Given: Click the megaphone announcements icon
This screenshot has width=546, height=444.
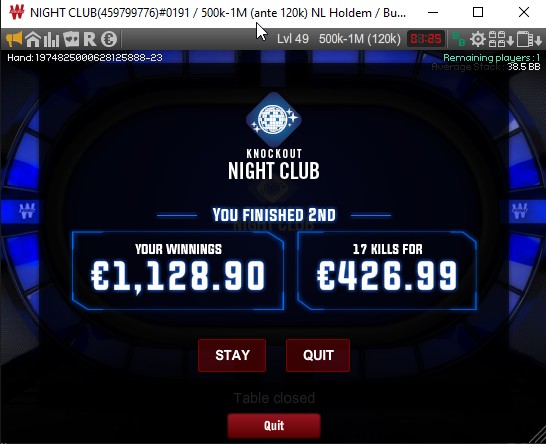Looking at the screenshot, I should 14,39.
